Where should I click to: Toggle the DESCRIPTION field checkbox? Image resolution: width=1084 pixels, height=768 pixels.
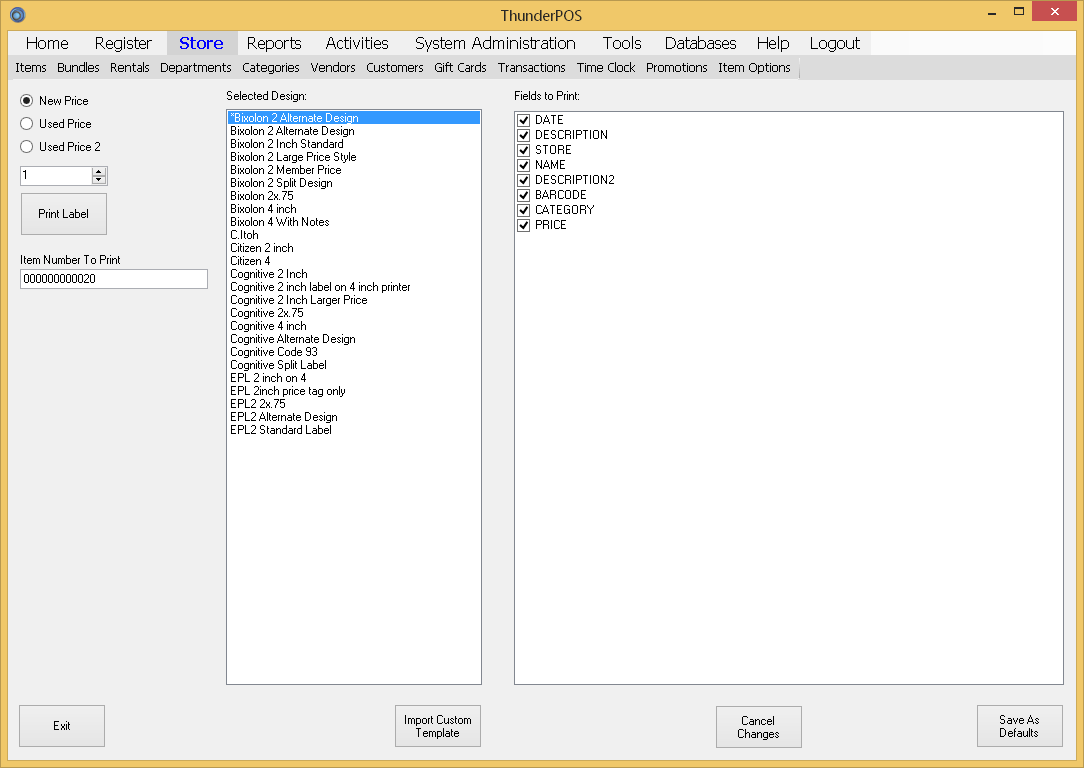click(524, 135)
